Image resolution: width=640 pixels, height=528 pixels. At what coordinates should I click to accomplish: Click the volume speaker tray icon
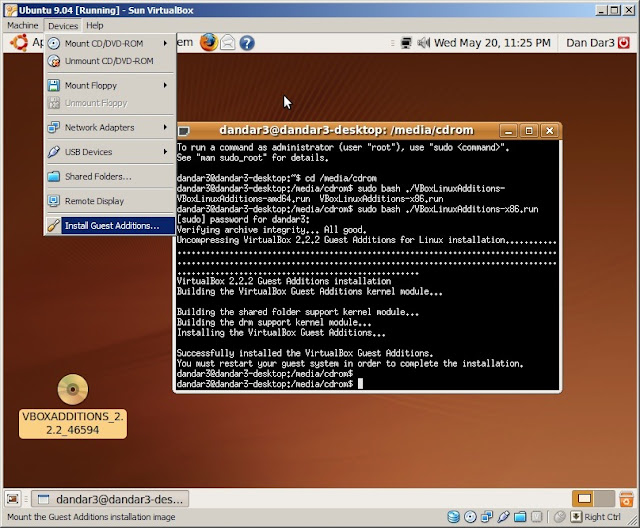[424, 43]
